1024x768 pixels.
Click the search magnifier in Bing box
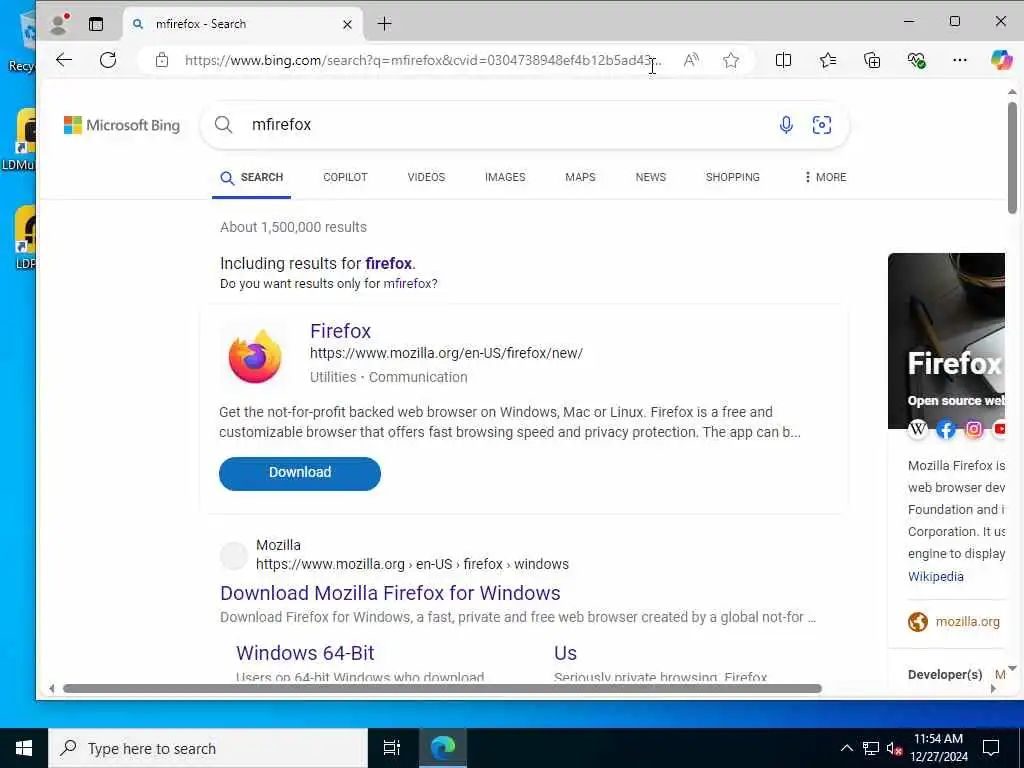223,124
